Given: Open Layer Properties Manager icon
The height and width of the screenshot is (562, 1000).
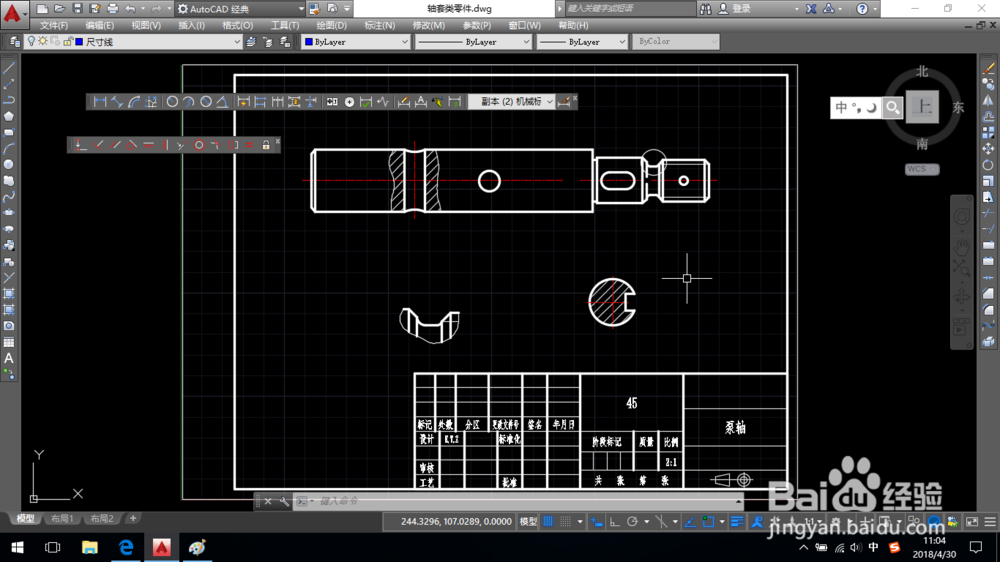Looking at the screenshot, I should (14, 41).
